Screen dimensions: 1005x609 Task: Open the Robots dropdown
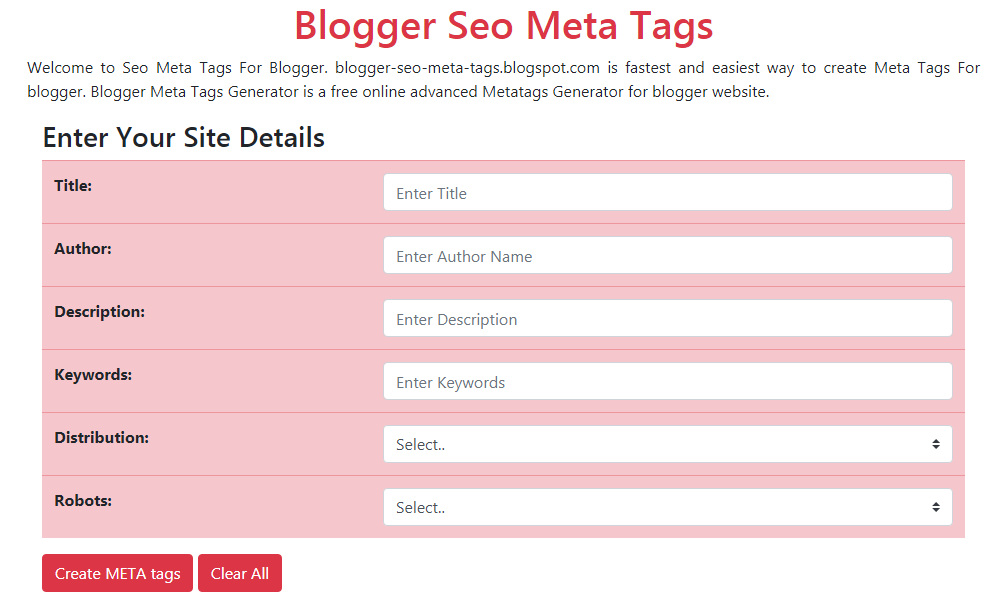[x=668, y=506]
